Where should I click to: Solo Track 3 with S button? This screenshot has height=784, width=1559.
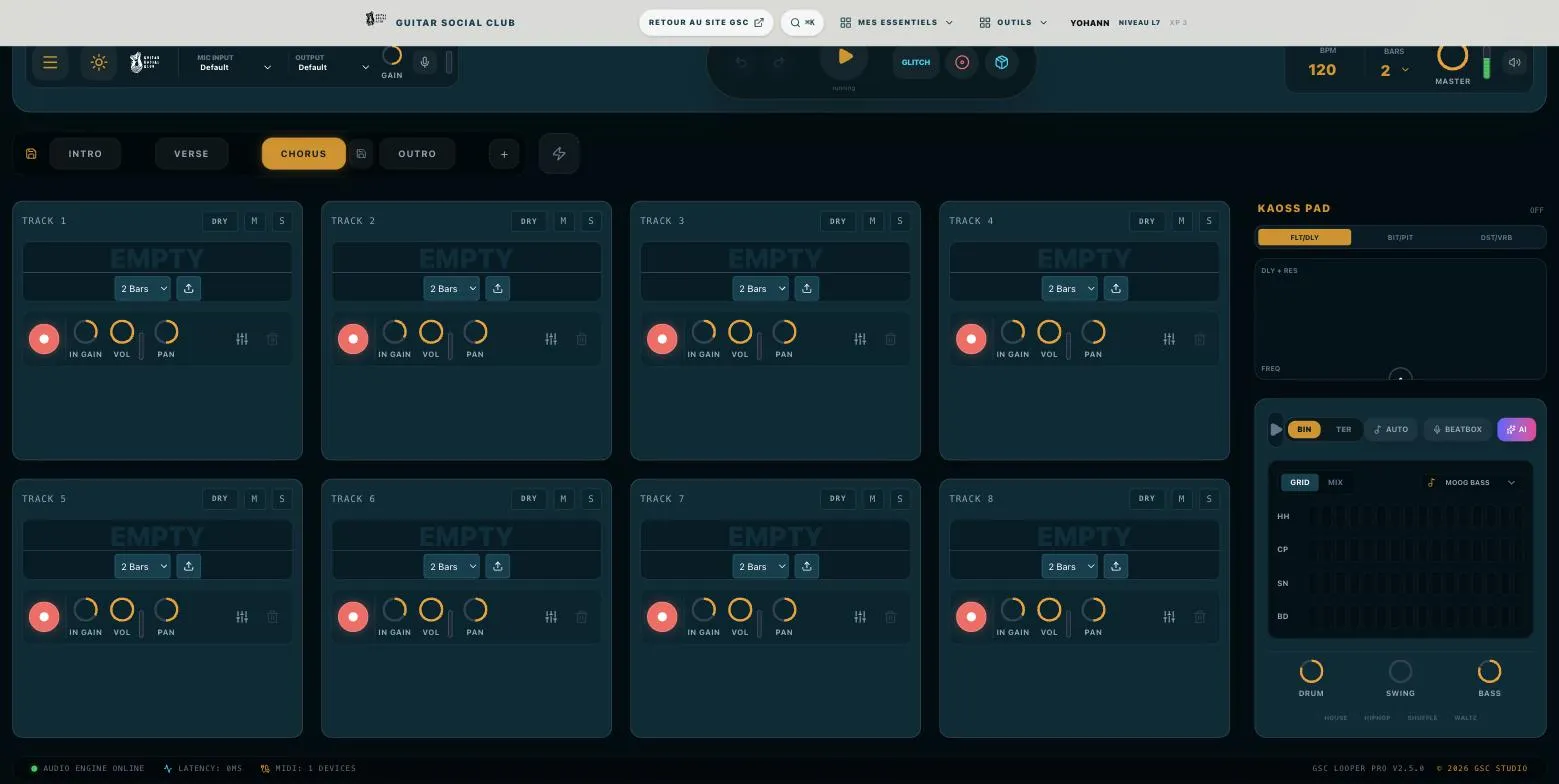900,221
